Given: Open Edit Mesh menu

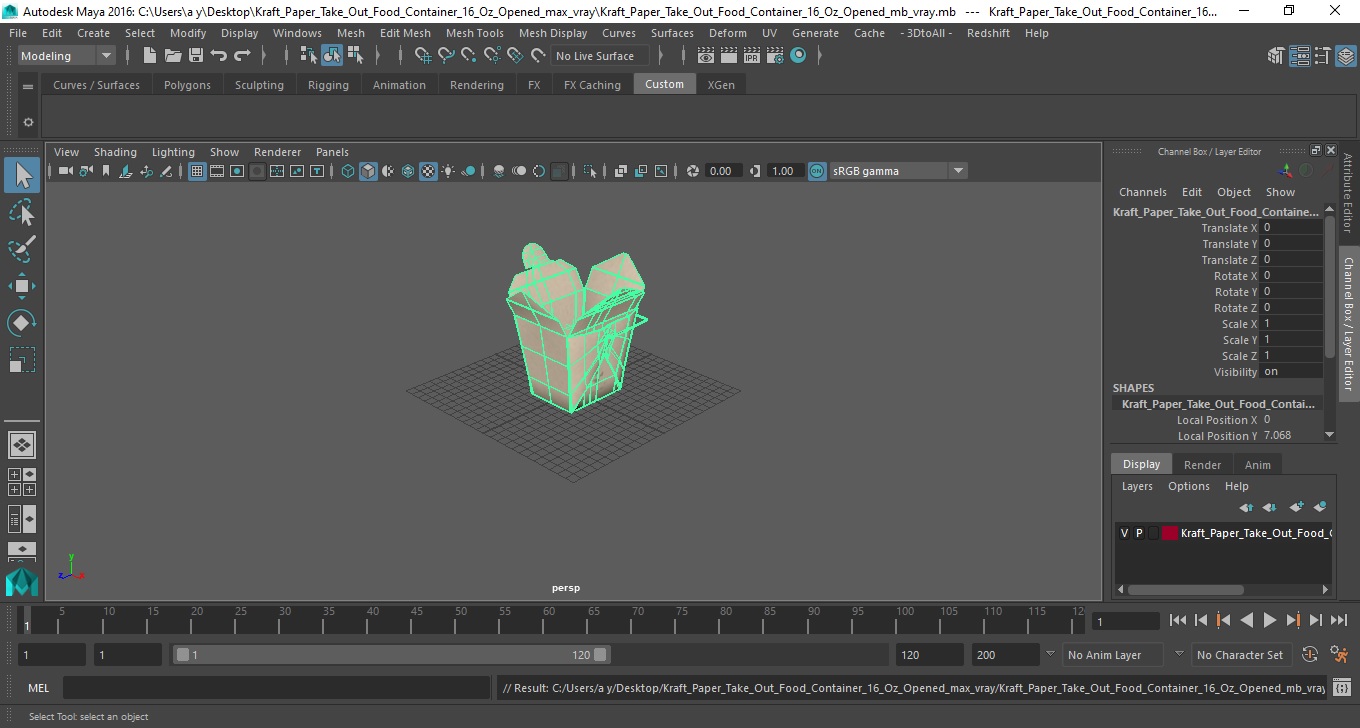Looking at the screenshot, I should click(405, 33).
